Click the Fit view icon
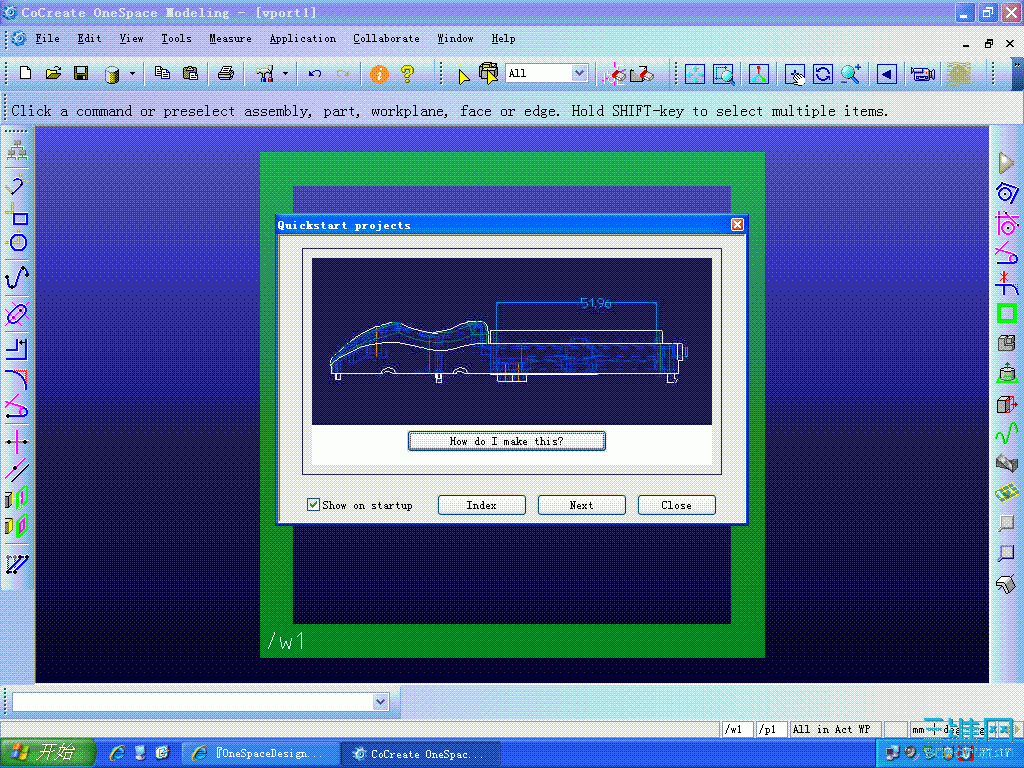Viewport: 1024px width, 768px height. coord(695,74)
